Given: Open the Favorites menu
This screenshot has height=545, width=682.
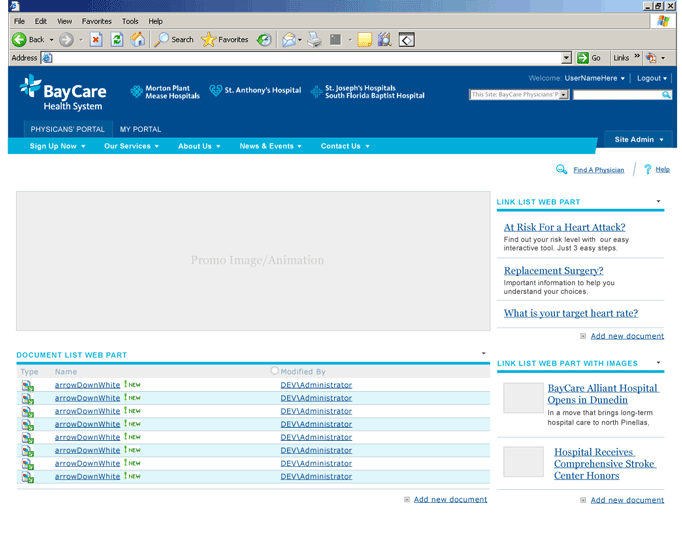Looking at the screenshot, I should pos(97,21).
